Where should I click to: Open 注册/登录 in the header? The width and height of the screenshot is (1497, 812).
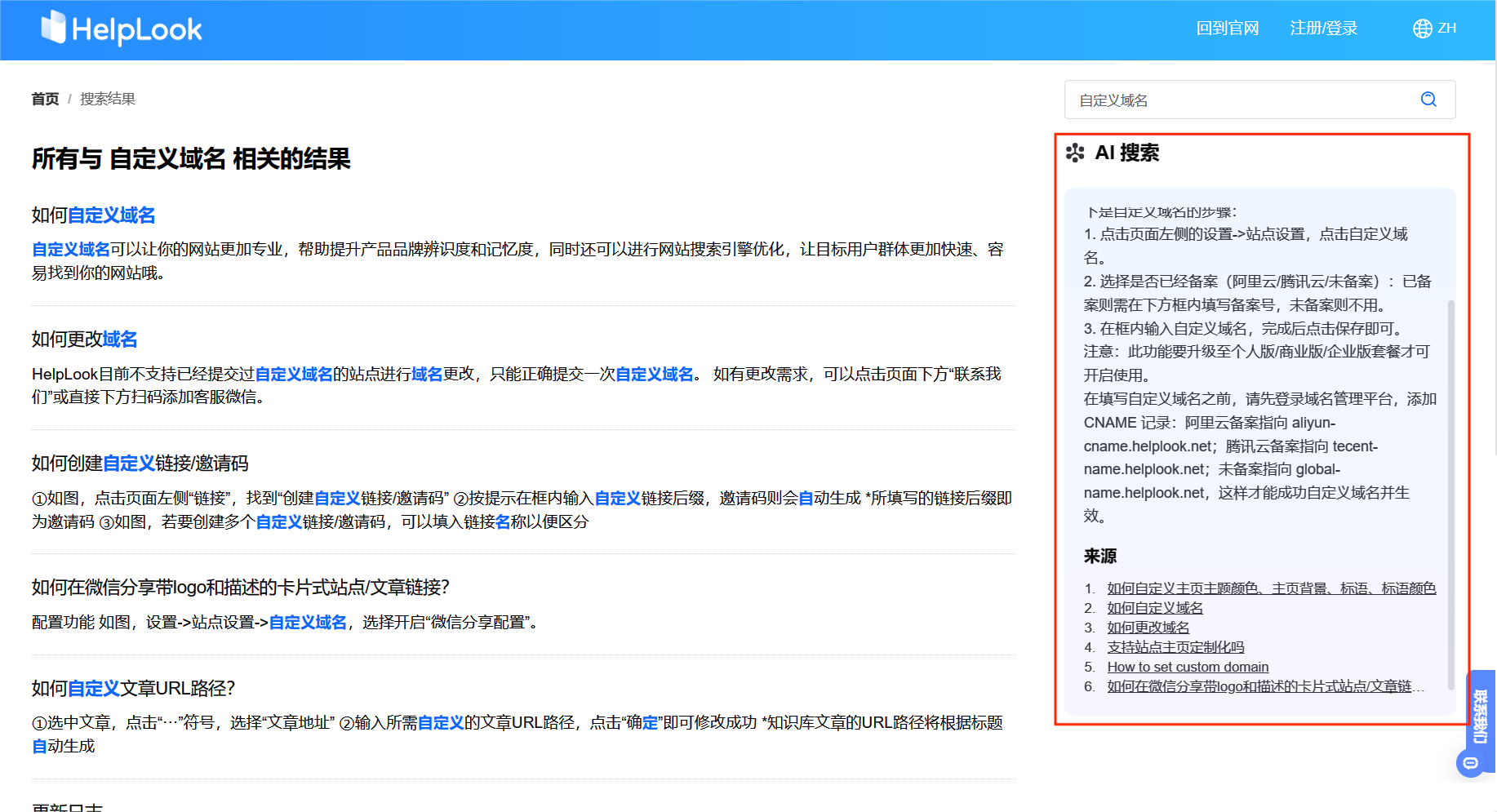(x=1323, y=29)
